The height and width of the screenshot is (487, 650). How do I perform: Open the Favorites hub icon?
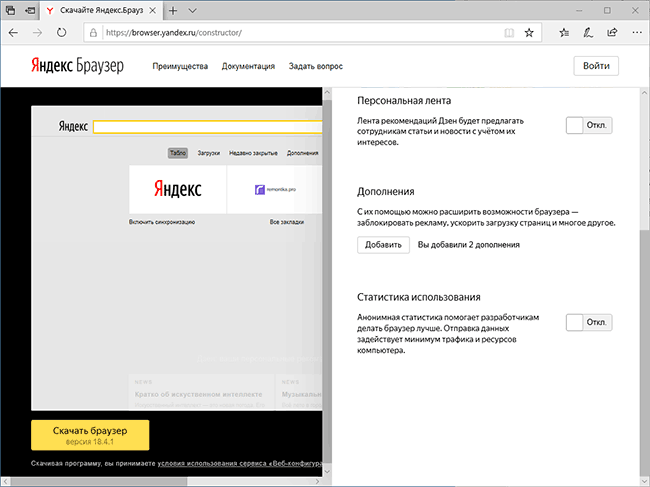[564, 32]
